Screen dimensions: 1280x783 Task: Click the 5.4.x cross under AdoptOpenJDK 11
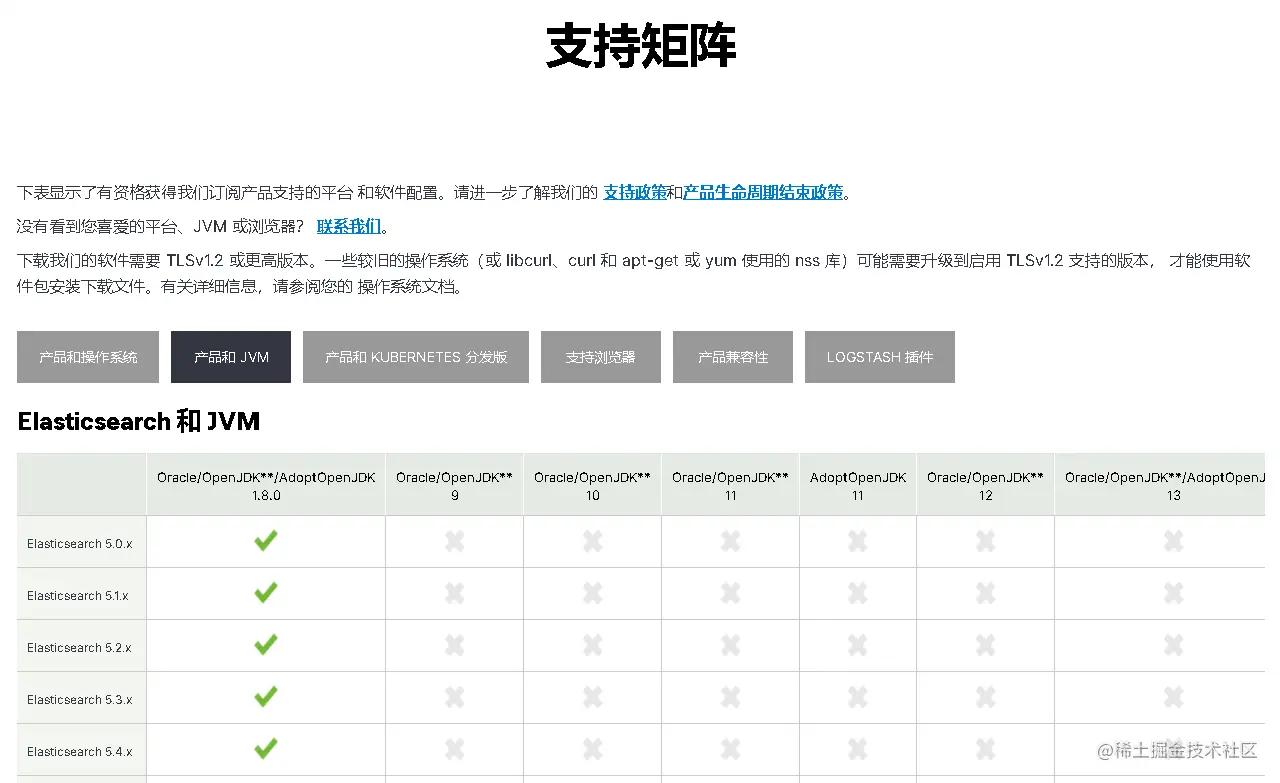[x=857, y=749]
